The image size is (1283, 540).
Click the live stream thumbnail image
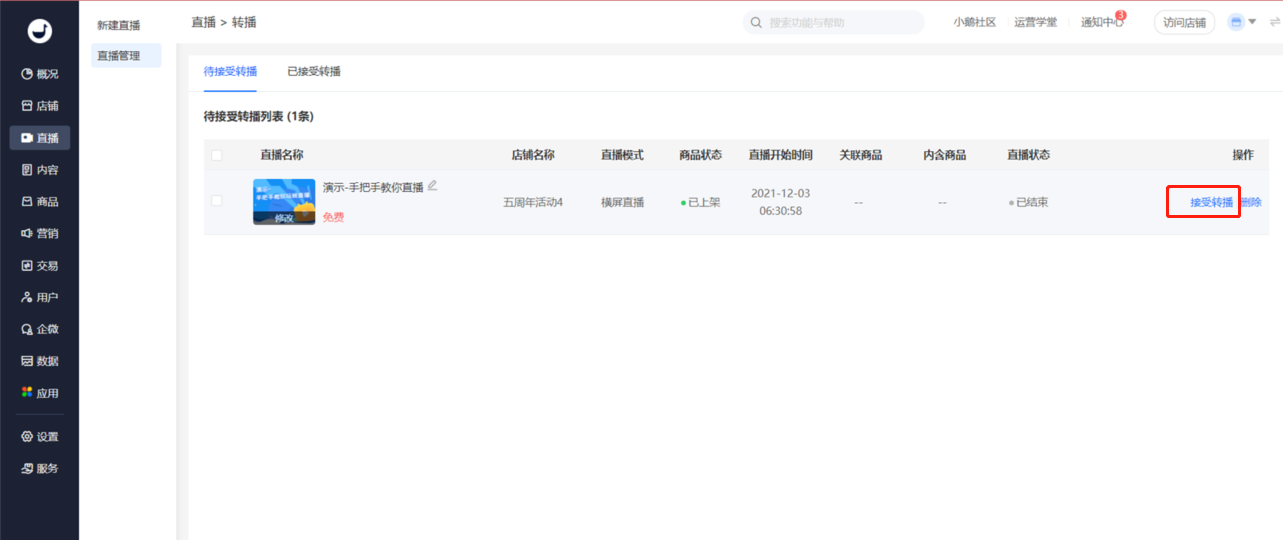pos(284,202)
